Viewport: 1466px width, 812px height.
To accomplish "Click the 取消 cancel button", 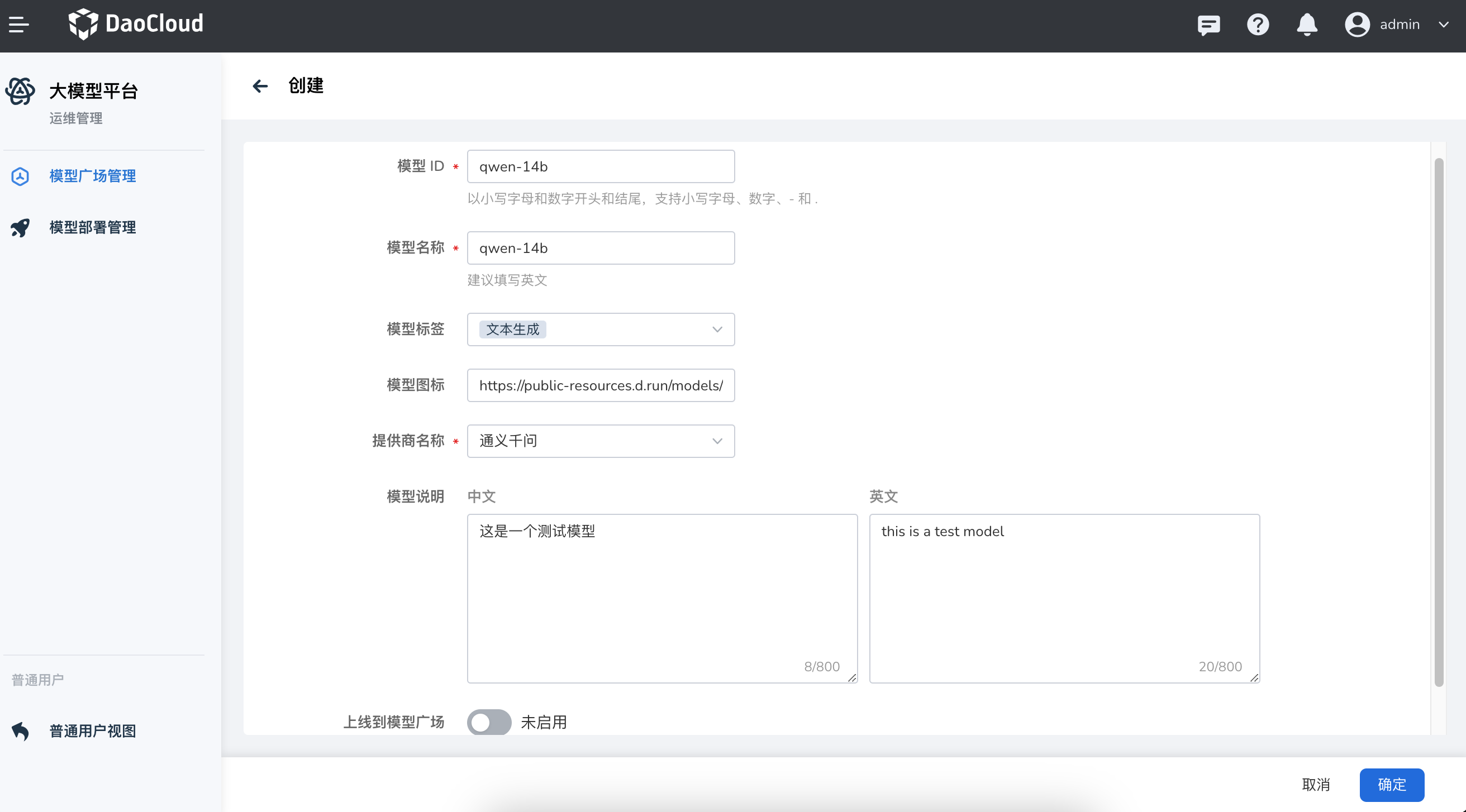I will pyautogui.click(x=1316, y=785).
